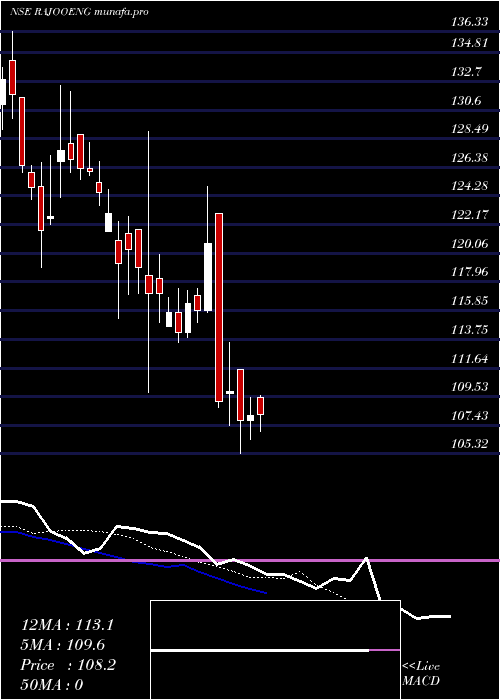
Task: Click the last red candlestick on the chart
Action: point(261,406)
